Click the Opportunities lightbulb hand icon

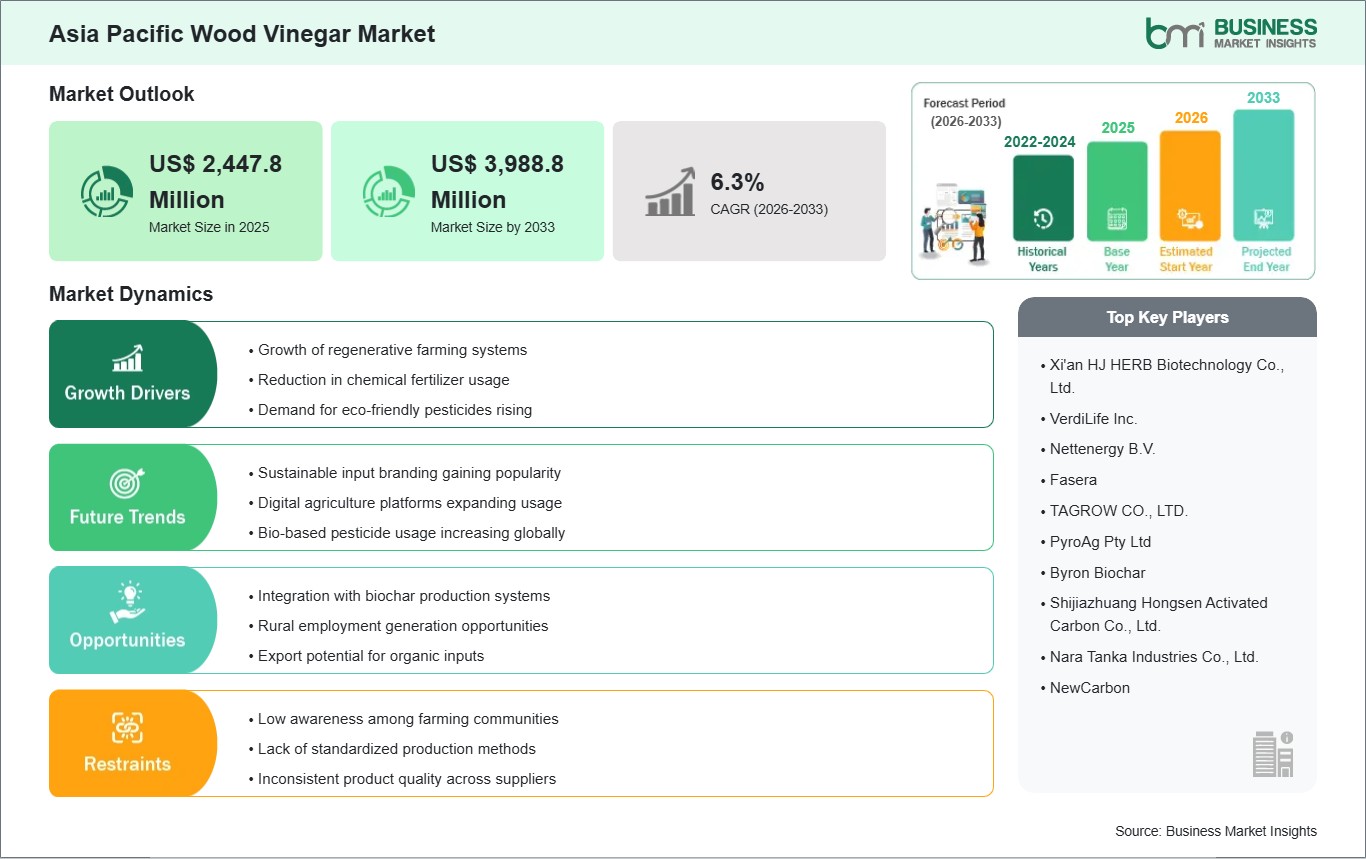[127, 604]
